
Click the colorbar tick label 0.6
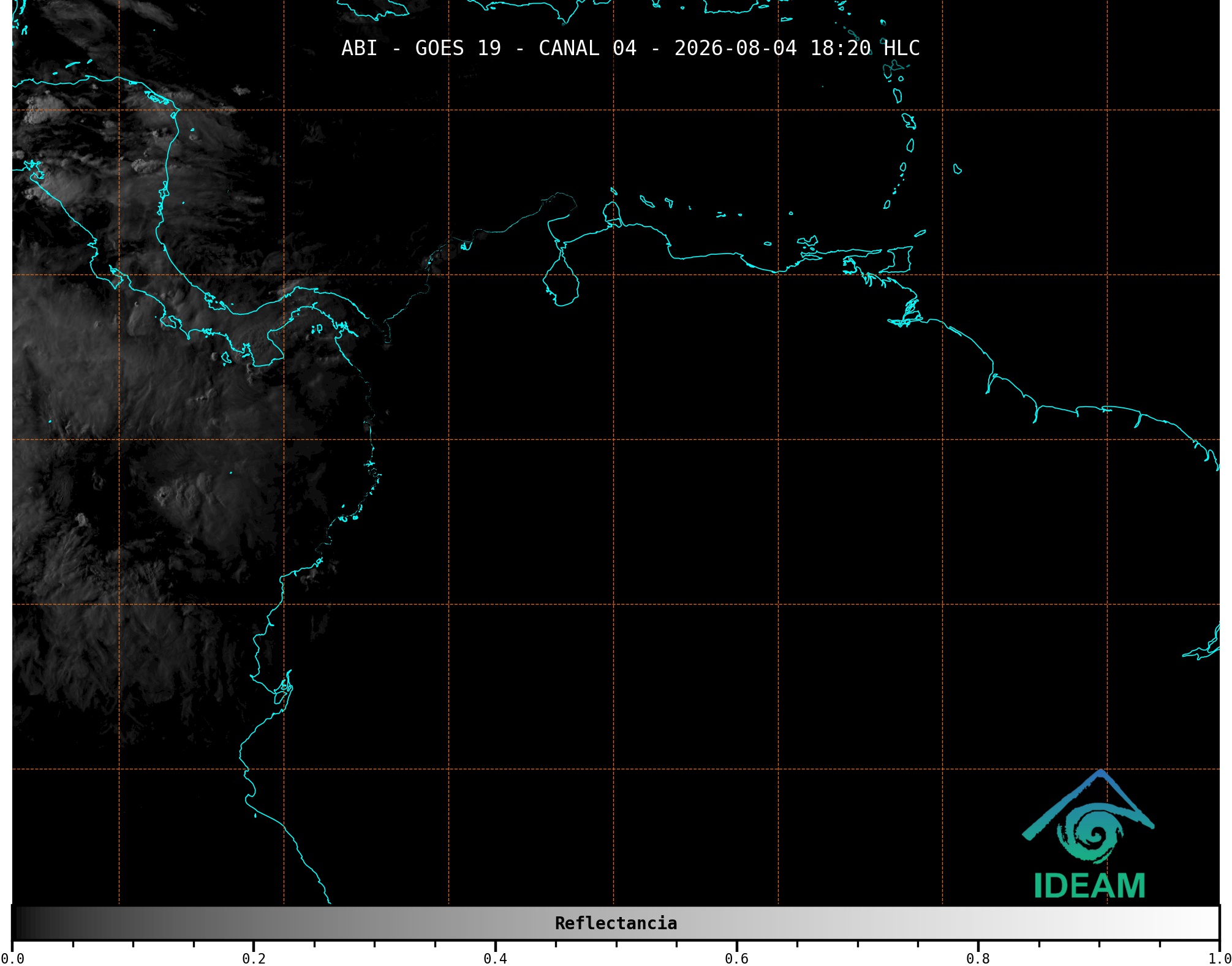point(736,958)
